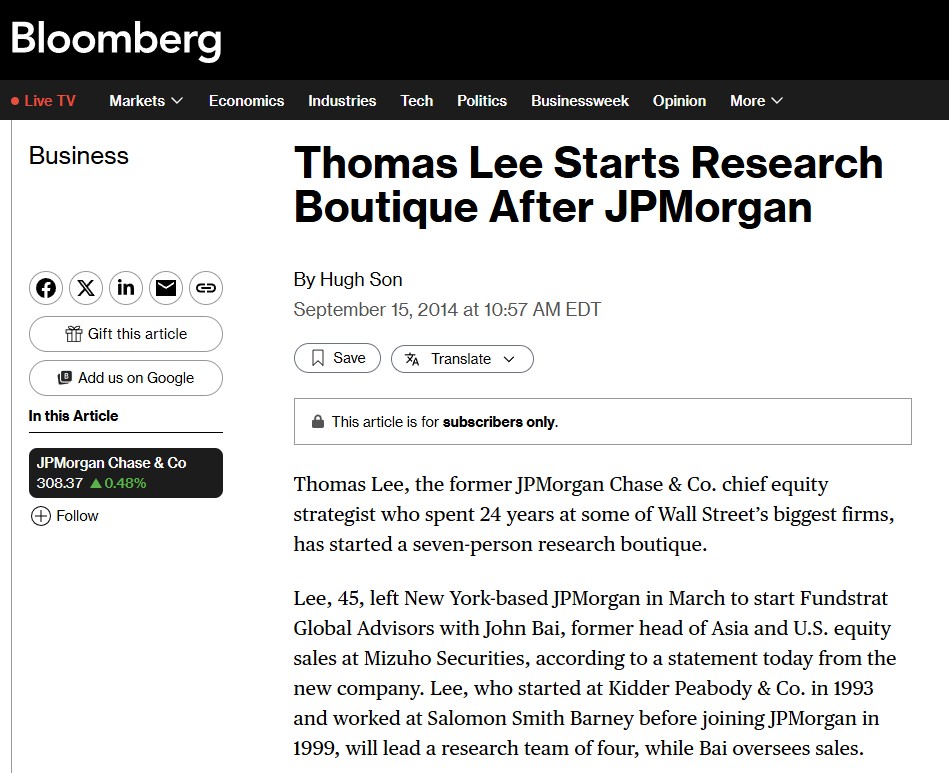Open the Economics section
949x773 pixels.
click(246, 101)
